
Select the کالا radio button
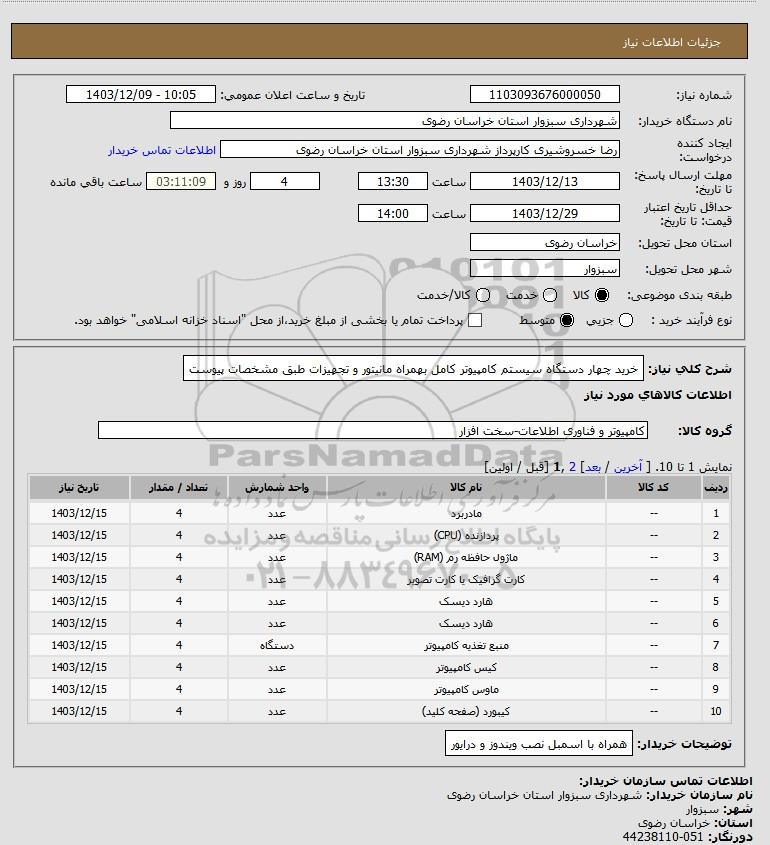[601, 295]
